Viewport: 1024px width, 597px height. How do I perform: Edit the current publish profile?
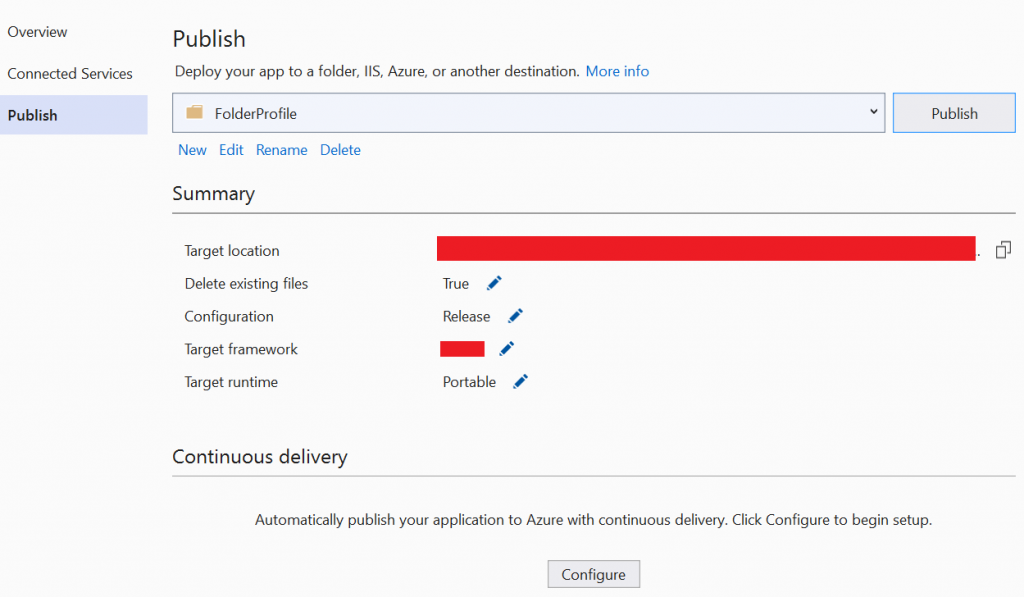point(231,149)
